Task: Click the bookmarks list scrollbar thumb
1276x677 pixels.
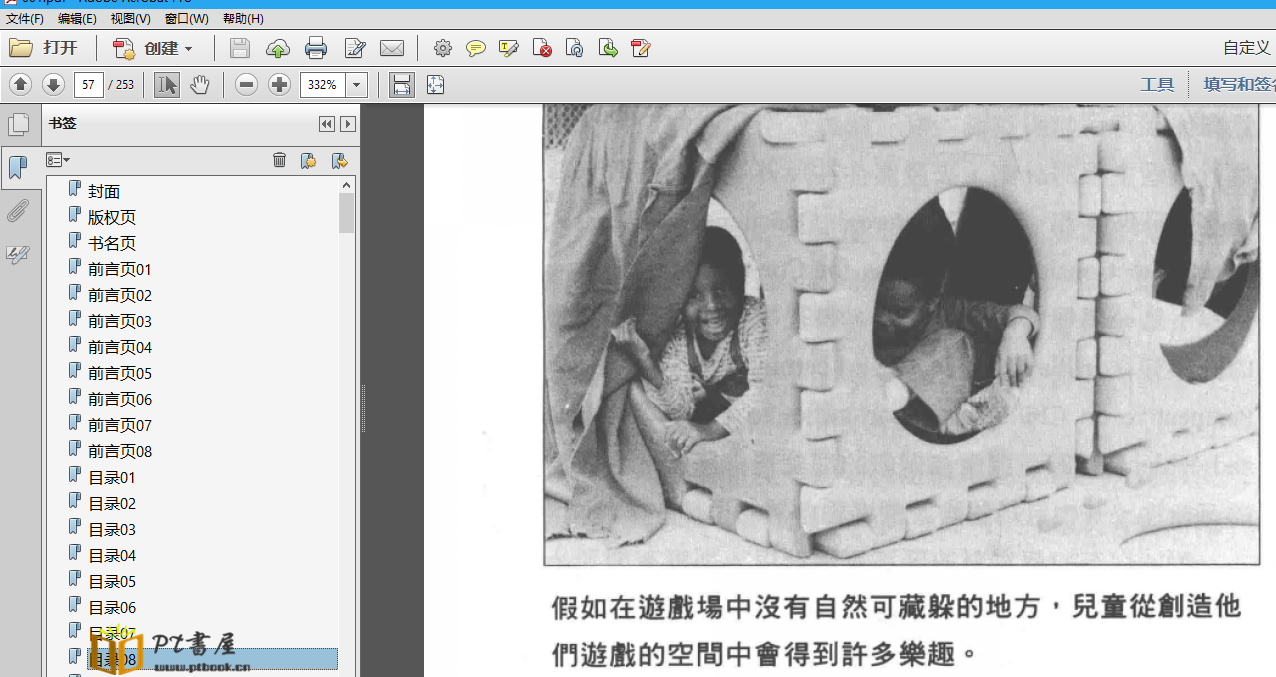Action: point(347,213)
